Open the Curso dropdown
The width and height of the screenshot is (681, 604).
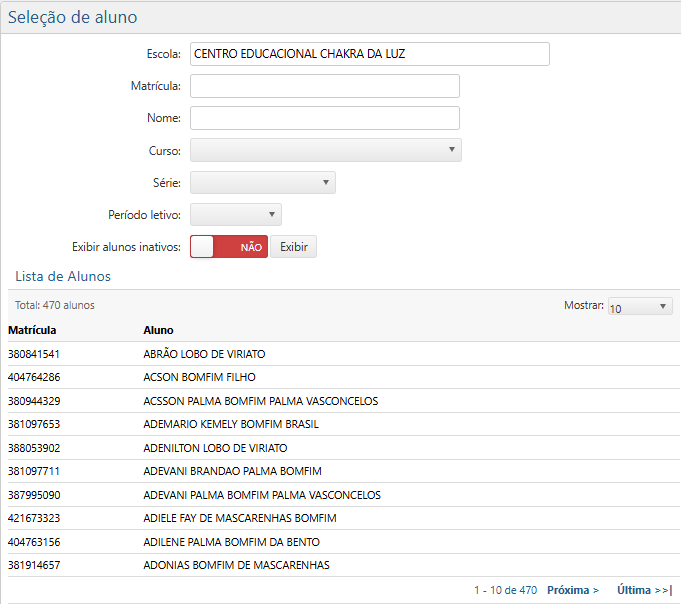click(326, 150)
